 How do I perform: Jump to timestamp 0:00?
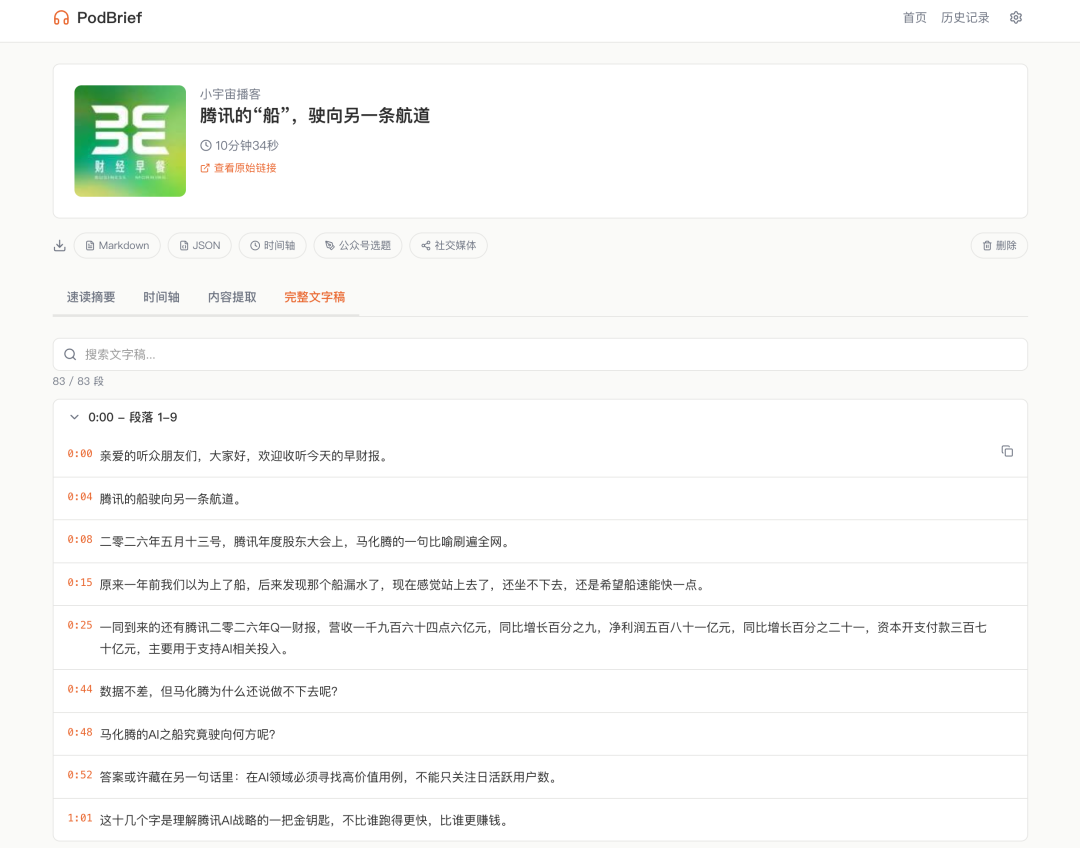click(x=80, y=454)
